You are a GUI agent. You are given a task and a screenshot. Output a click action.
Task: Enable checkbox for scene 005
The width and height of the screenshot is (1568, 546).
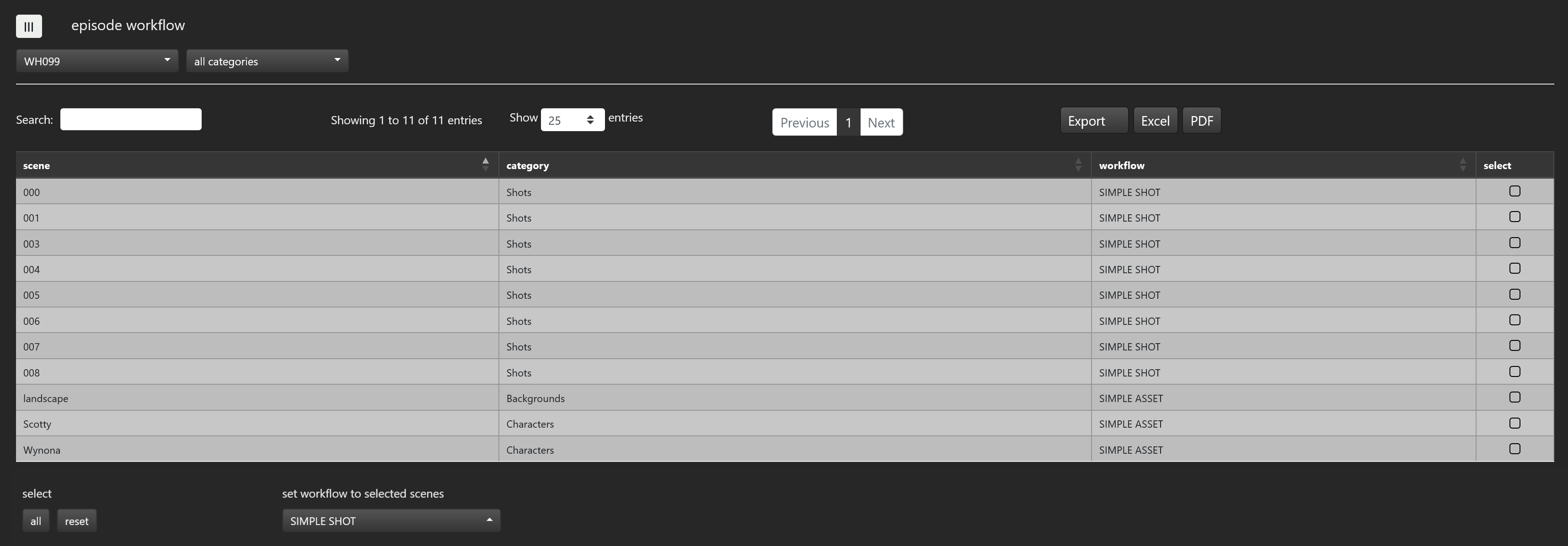click(x=1514, y=295)
